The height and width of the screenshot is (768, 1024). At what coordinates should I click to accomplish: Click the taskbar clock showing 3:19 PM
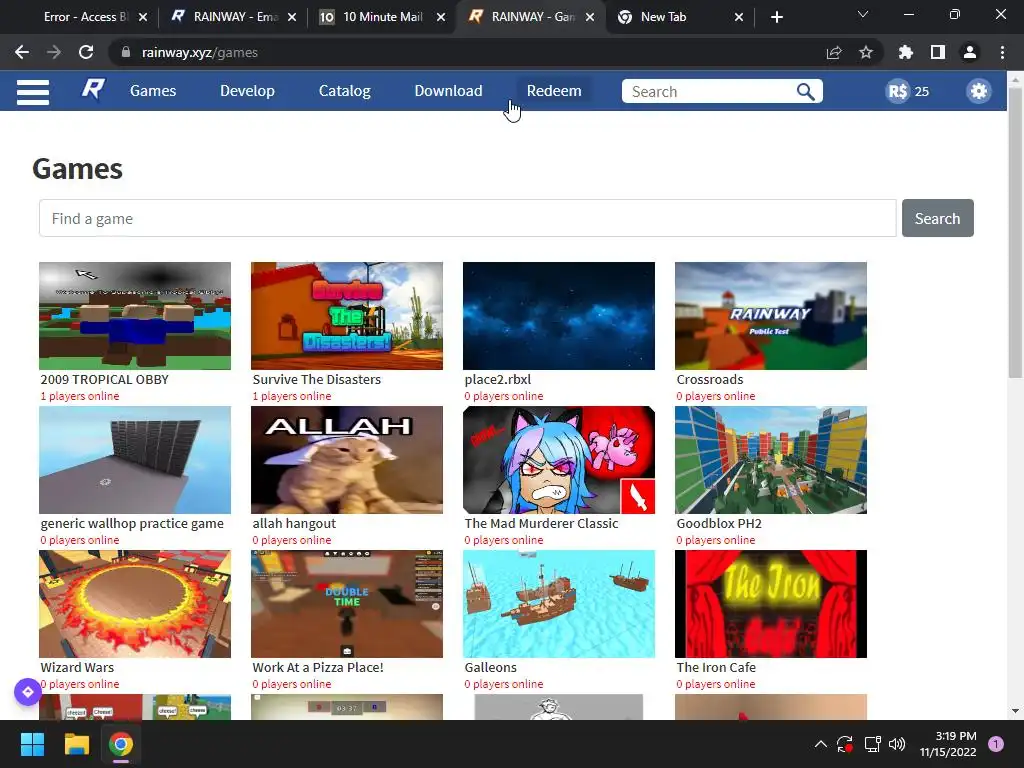tap(948, 744)
